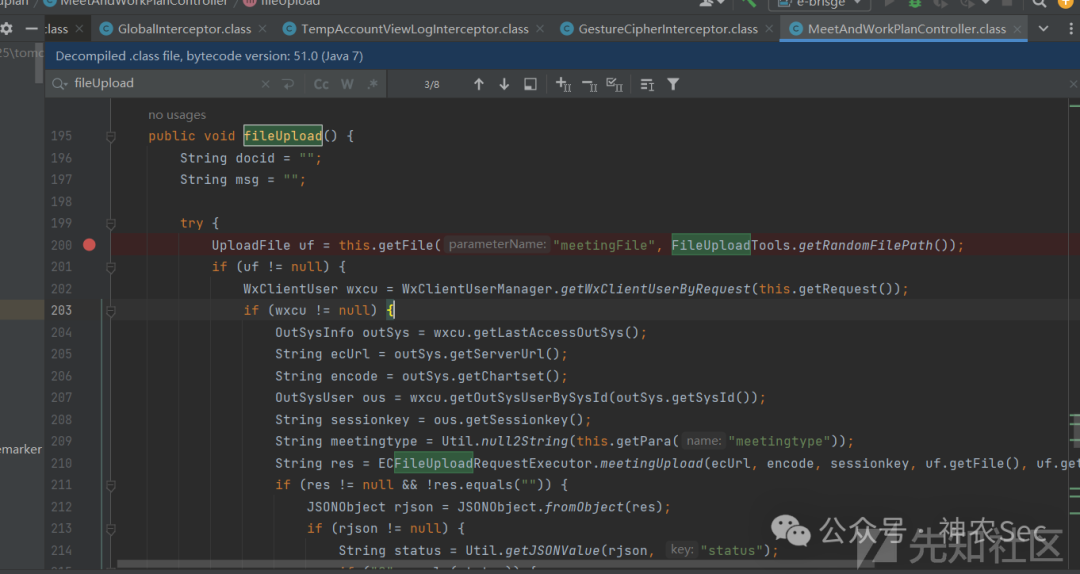
Task: Collapse the wxcu null check at line 203
Action: coord(111,311)
